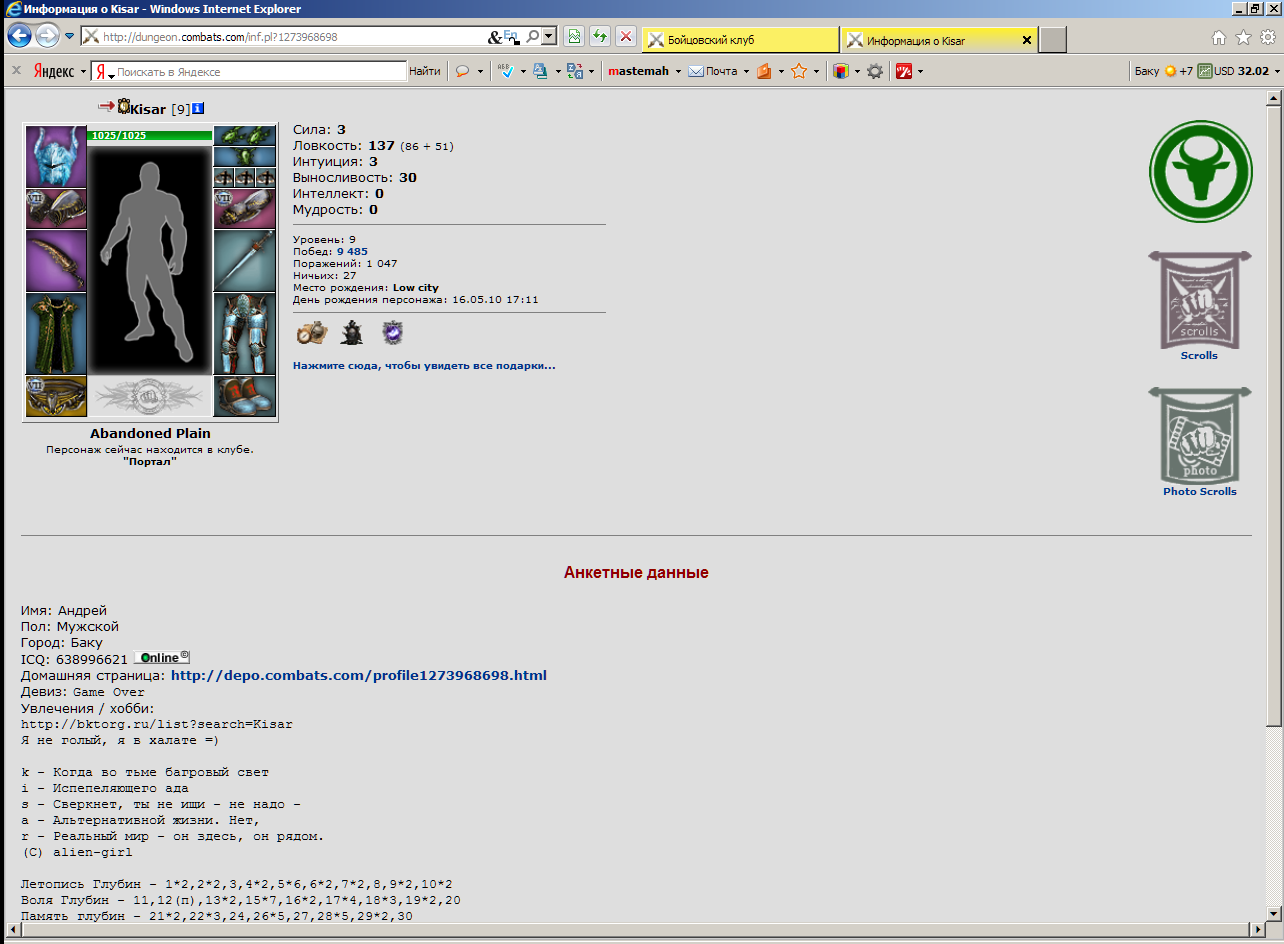1284x944 pixels.
Task: Click the green amulet necklace slot
Action: (244, 157)
